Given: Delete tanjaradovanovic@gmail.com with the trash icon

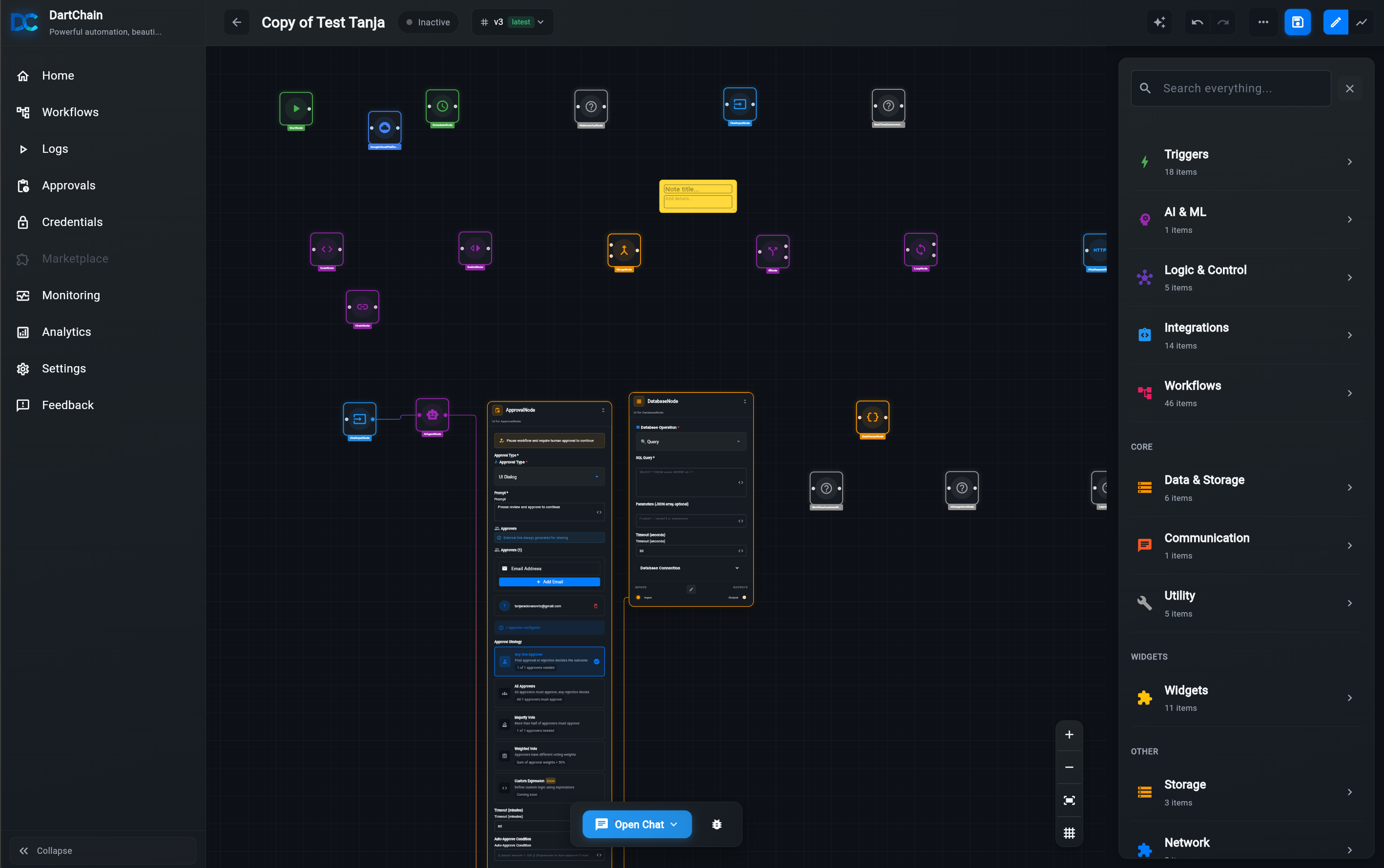Looking at the screenshot, I should click(597, 606).
